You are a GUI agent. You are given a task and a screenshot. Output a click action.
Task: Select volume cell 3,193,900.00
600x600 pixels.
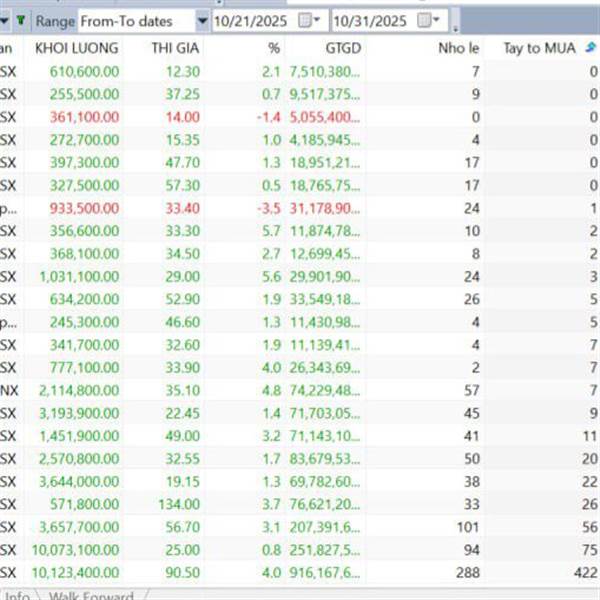(79, 413)
